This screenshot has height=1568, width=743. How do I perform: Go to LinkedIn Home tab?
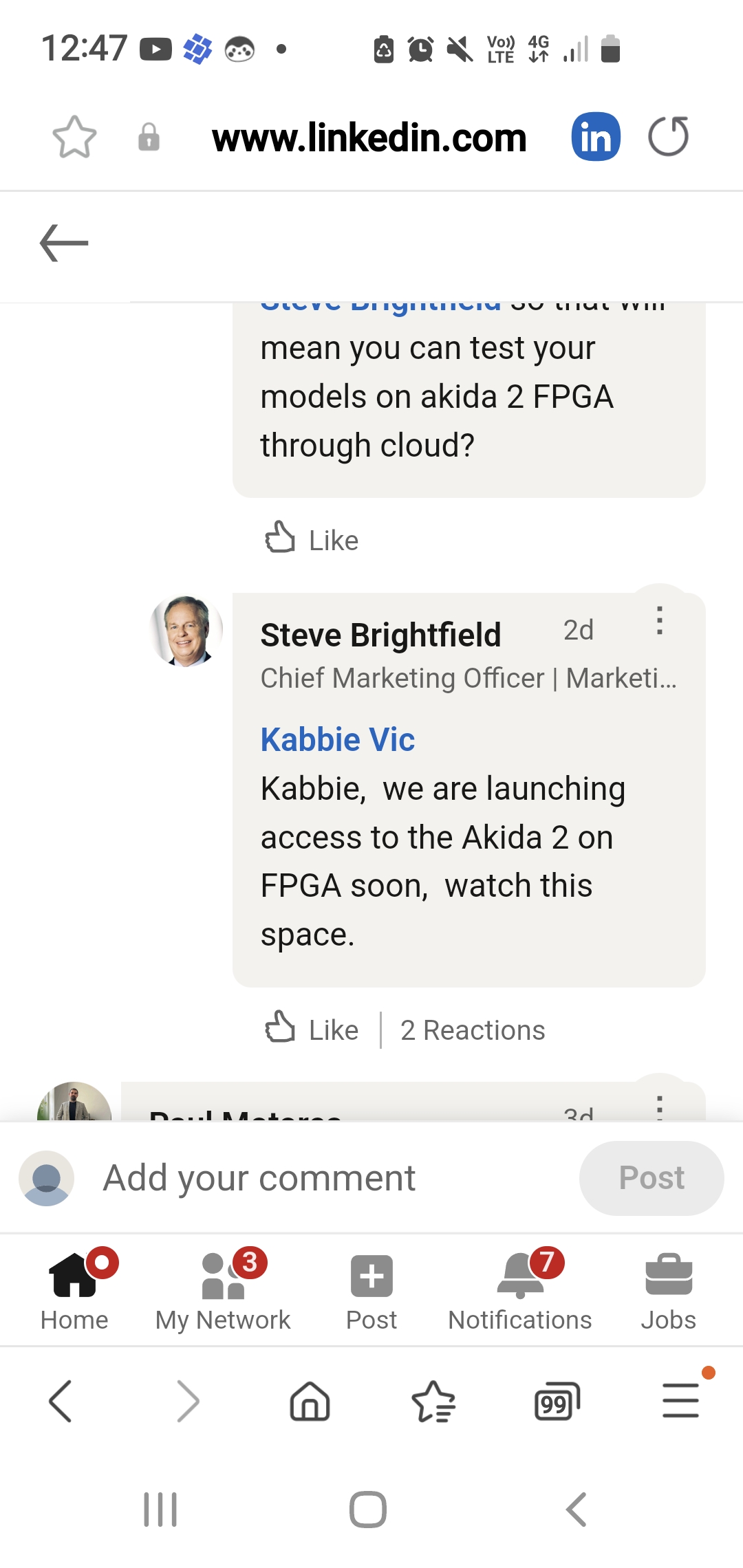(74, 1290)
